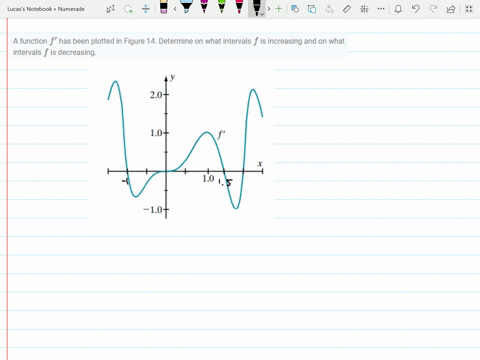Undo the last action
The image size is (480, 360).
[416, 9]
